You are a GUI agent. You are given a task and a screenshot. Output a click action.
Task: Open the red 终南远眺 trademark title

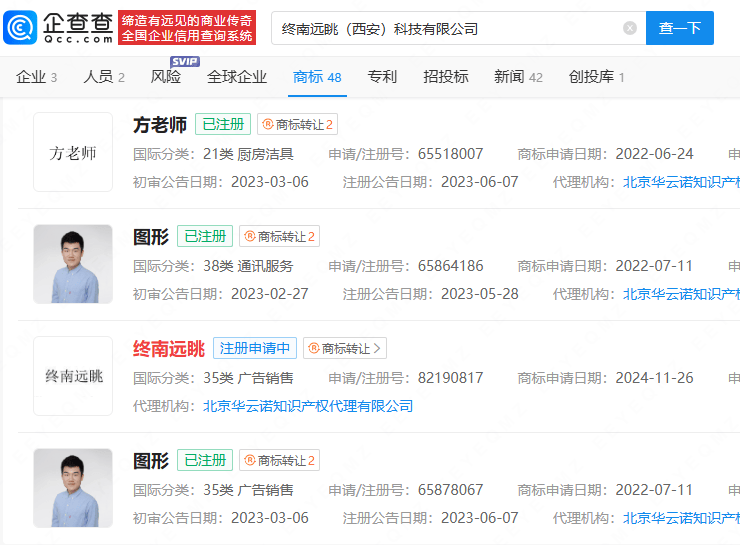click(x=168, y=349)
